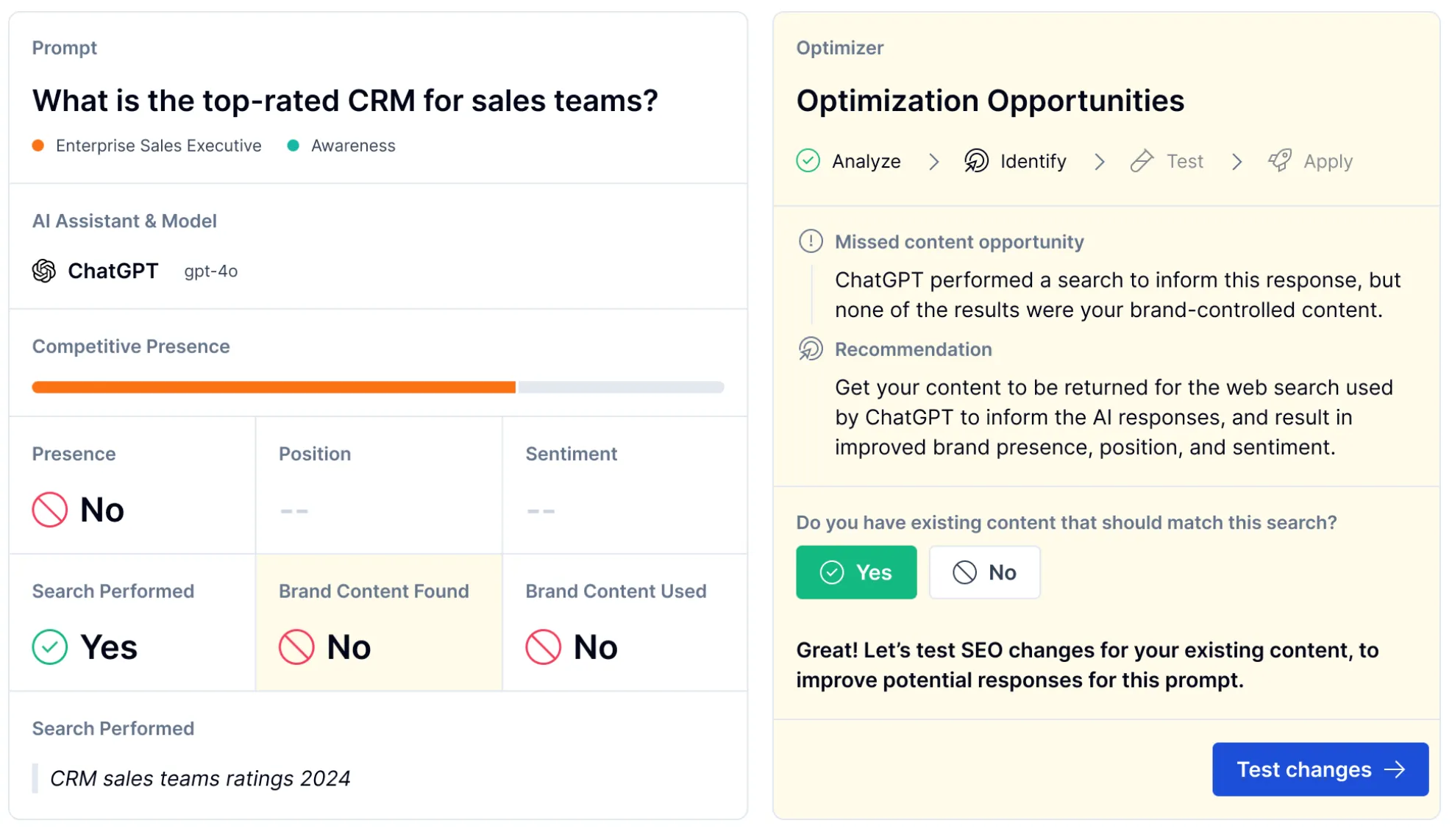Click the Test step pencil icon

click(x=1142, y=160)
